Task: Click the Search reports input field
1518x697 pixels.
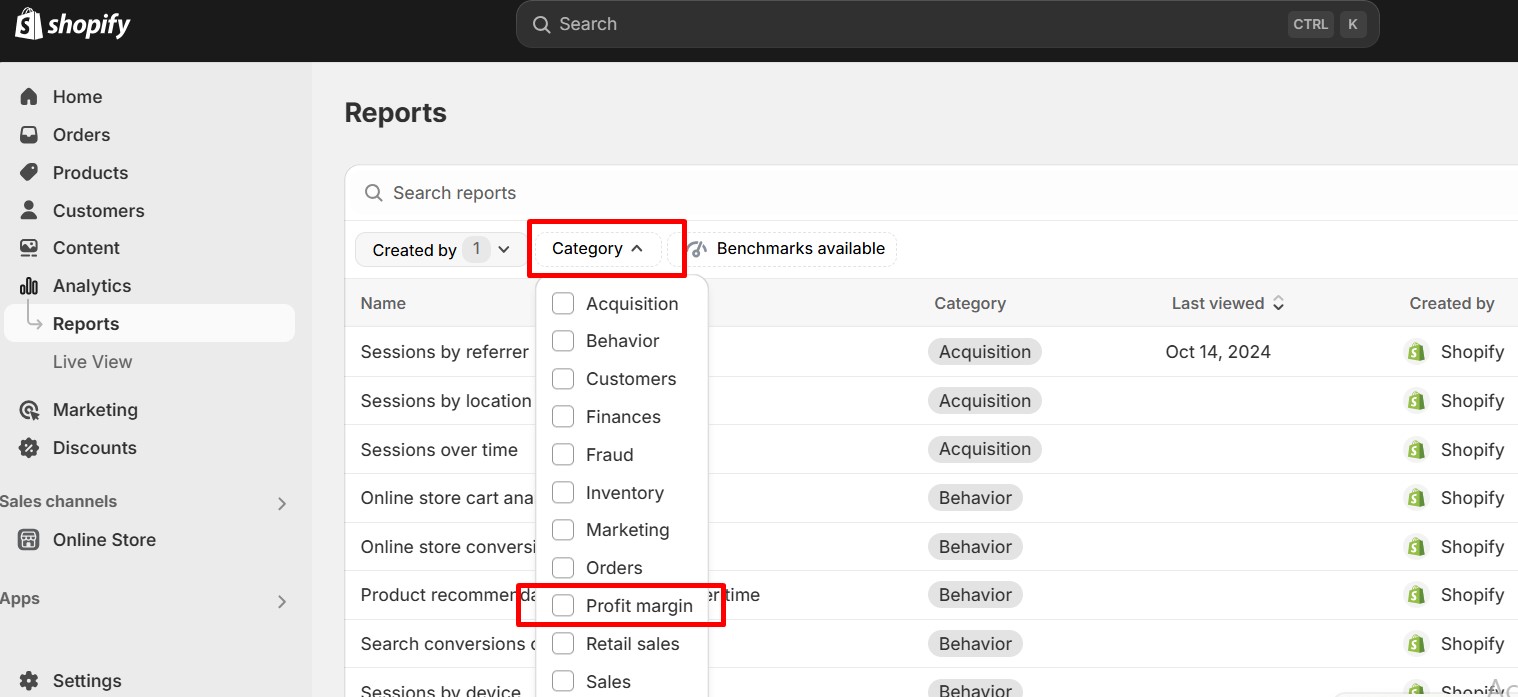Action: coord(700,193)
